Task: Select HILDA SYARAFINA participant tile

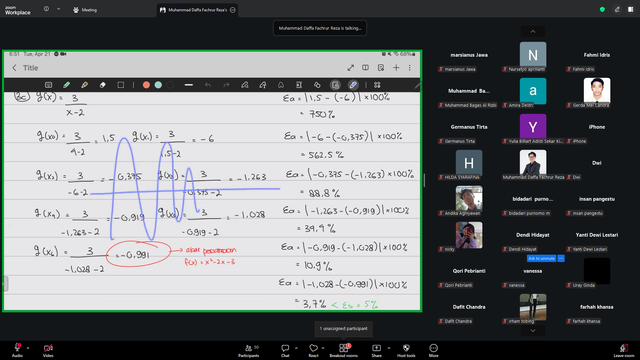Action: (469, 163)
